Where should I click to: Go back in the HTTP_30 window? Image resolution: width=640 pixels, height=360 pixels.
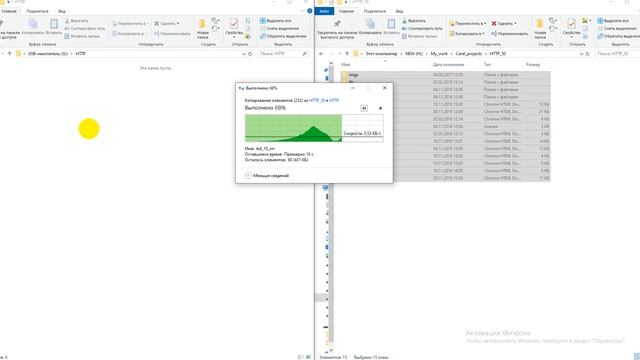pyautogui.click(x=321, y=53)
